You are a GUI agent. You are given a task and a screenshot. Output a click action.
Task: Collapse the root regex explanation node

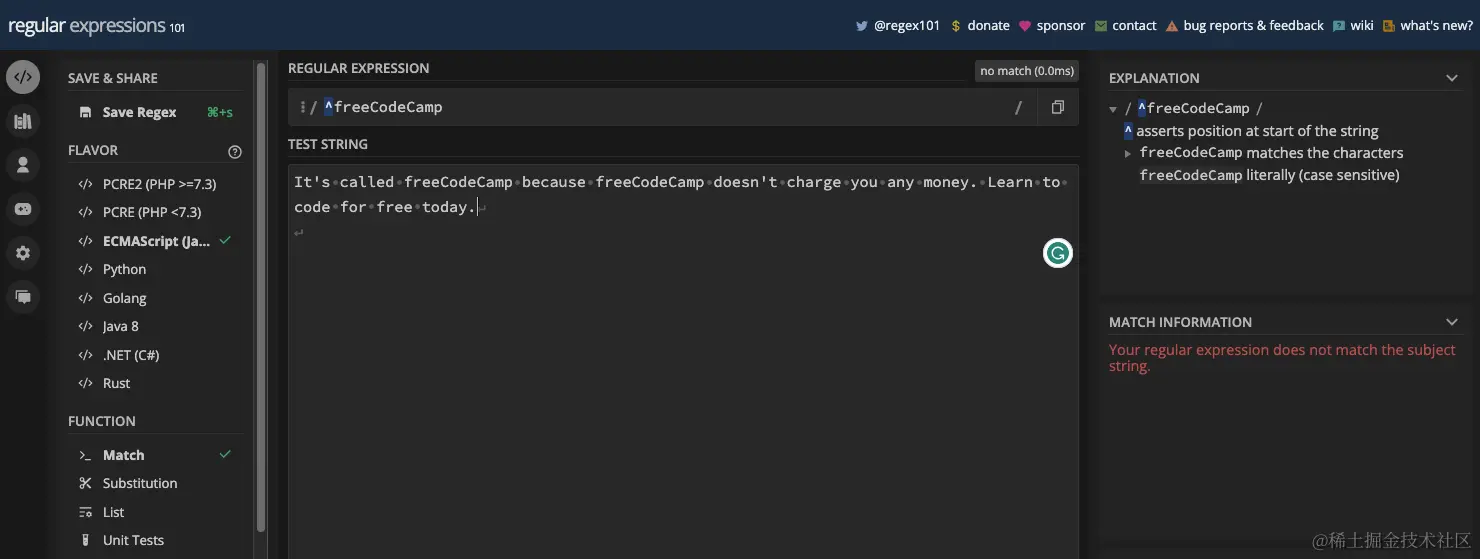click(1113, 109)
